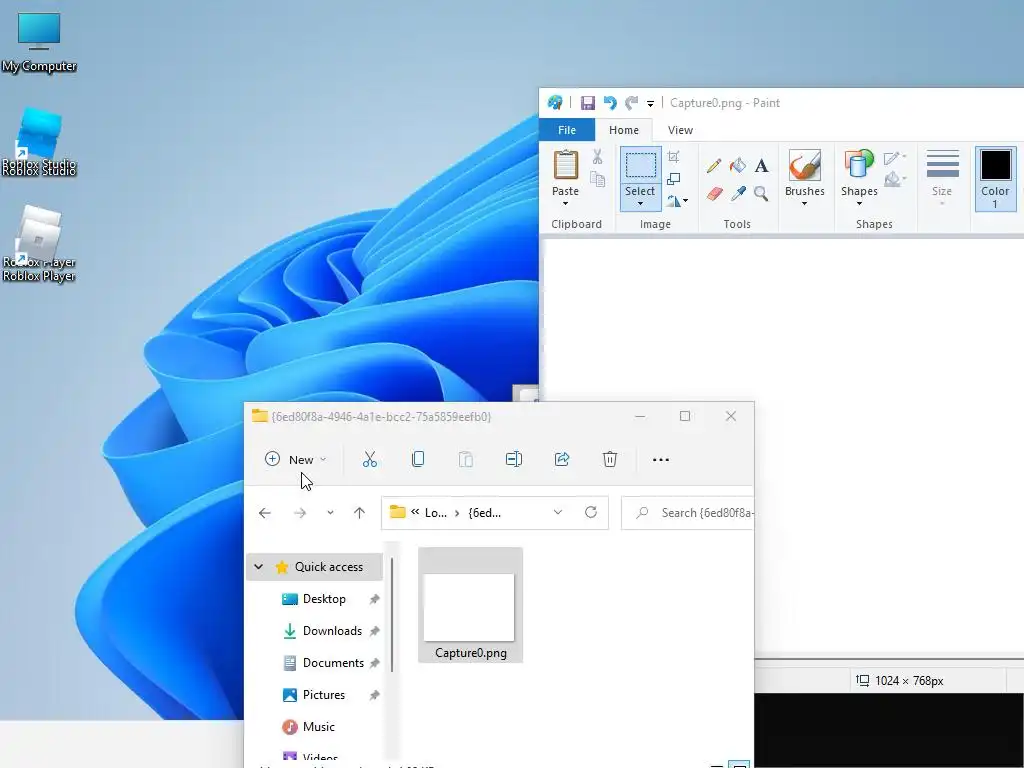1024x768 pixels.
Task: Activate the Select rectangle tool in Paint
Action: tap(641, 165)
